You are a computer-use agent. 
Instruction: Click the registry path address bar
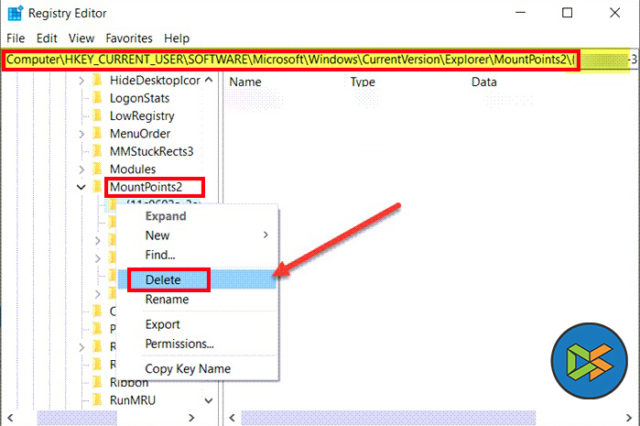[320, 60]
